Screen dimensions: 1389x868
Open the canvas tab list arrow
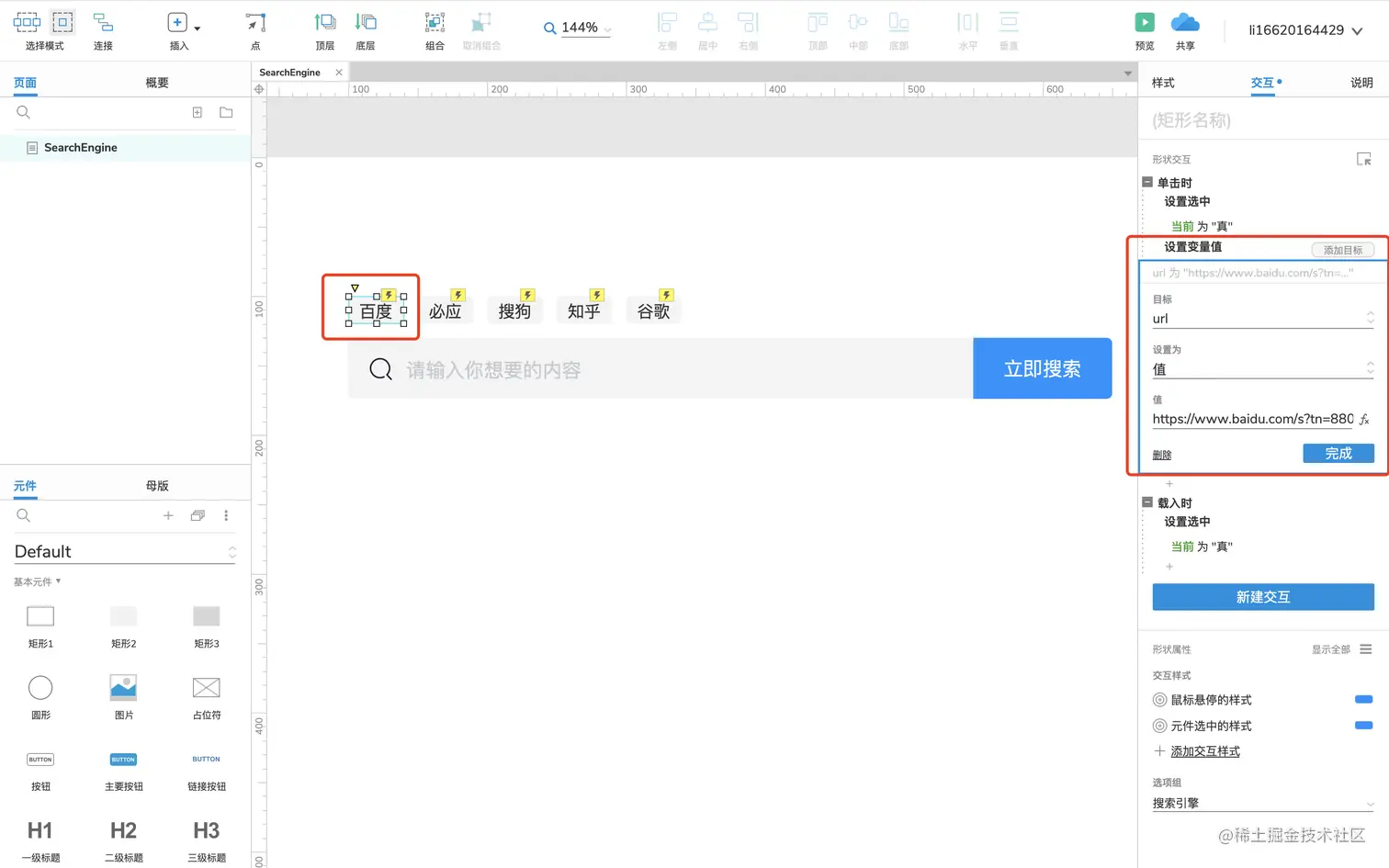coord(1127,73)
